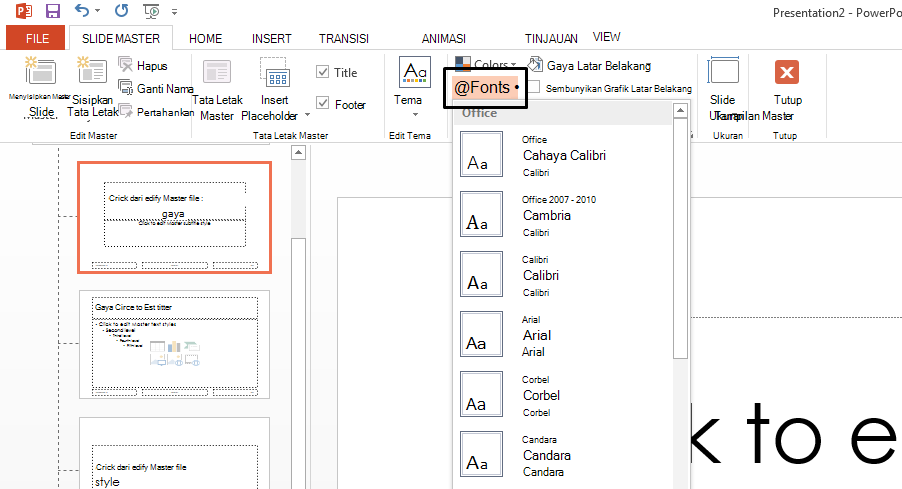Click the Office heading in fonts list
This screenshot has width=902, height=489.
479,113
